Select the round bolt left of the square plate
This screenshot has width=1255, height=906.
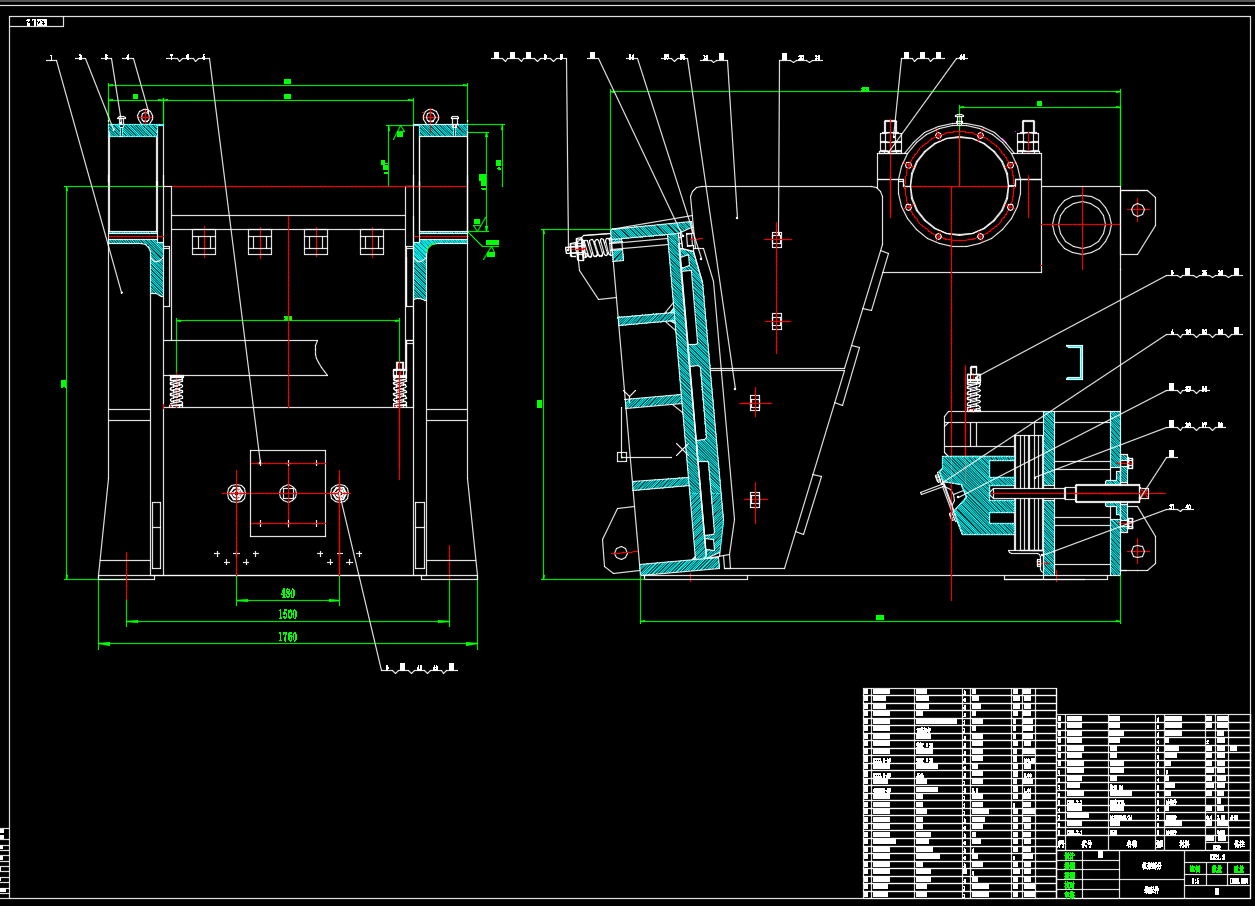pyautogui.click(x=237, y=493)
